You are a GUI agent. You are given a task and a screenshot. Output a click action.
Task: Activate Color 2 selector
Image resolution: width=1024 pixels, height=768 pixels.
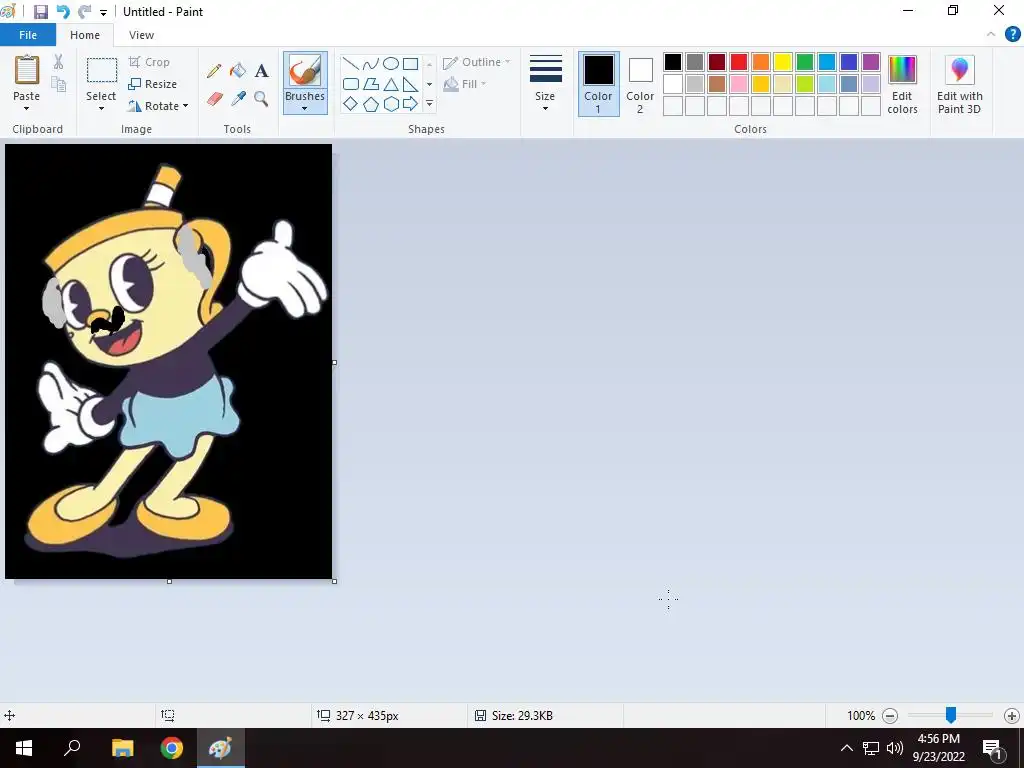pyautogui.click(x=640, y=84)
